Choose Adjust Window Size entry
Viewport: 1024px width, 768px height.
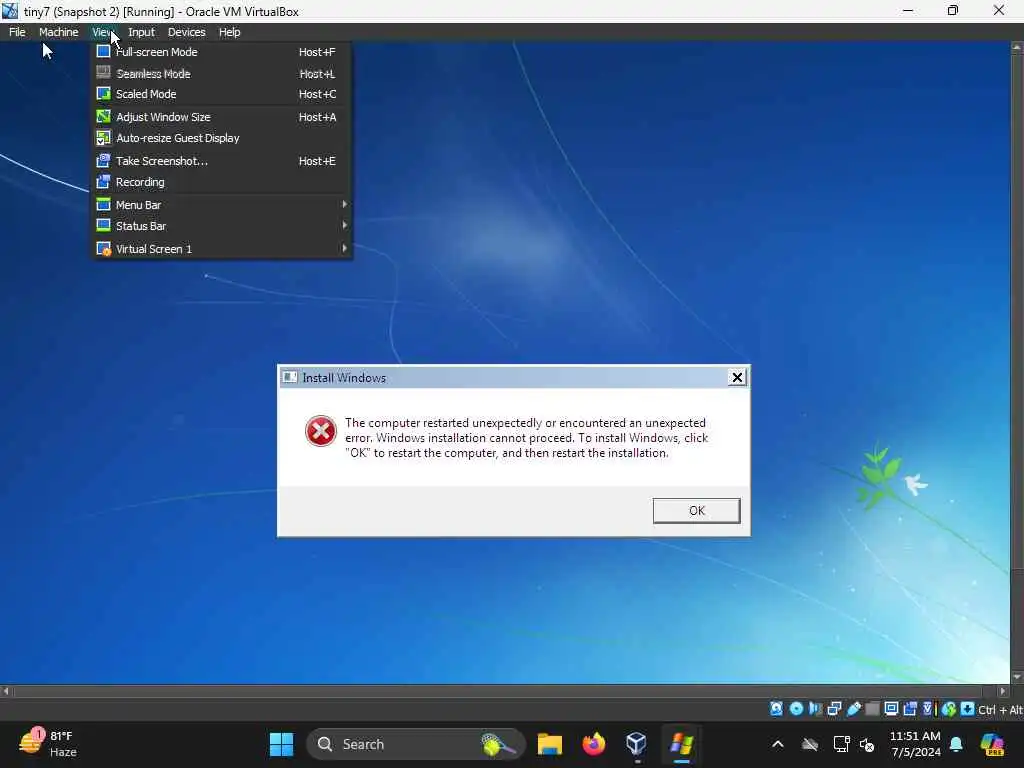coord(221,117)
